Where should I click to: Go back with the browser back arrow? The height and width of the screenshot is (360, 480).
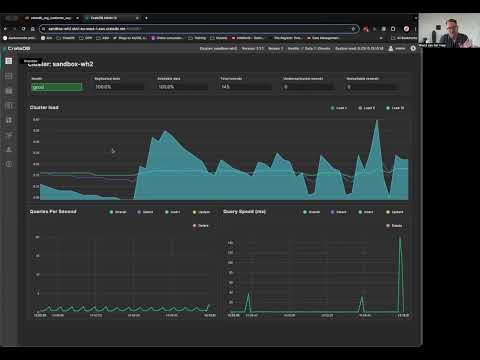pos(5,29)
